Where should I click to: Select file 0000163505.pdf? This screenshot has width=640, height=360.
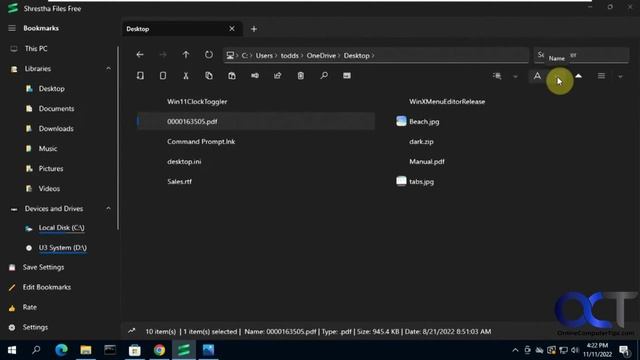(x=256, y=122)
